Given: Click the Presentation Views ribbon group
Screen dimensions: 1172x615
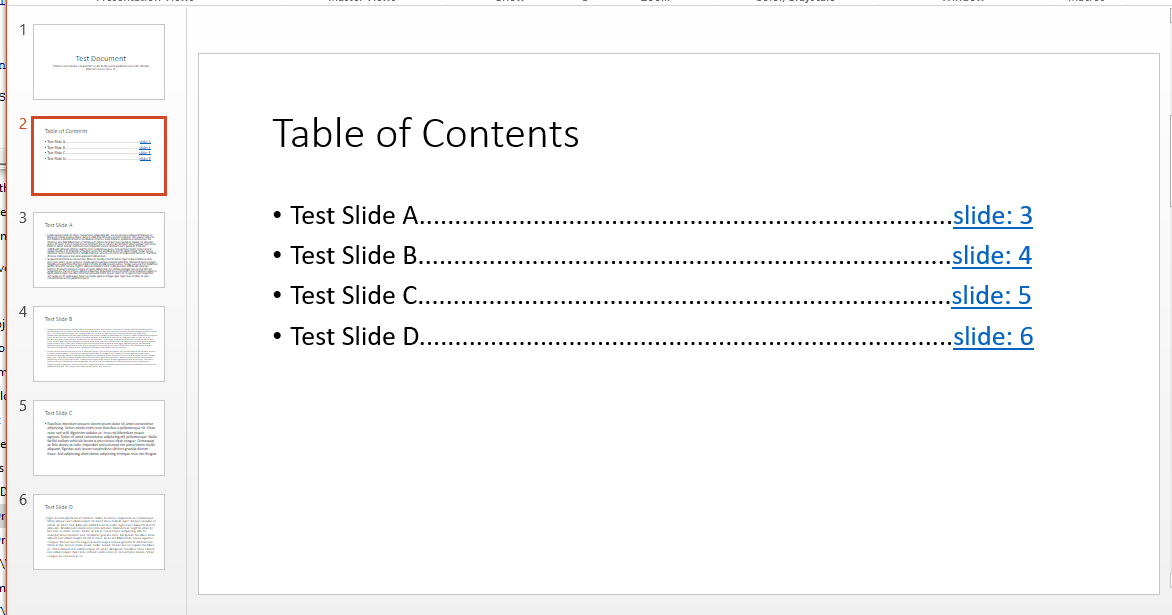Looking at the screenshot, I should coord(143,2).
